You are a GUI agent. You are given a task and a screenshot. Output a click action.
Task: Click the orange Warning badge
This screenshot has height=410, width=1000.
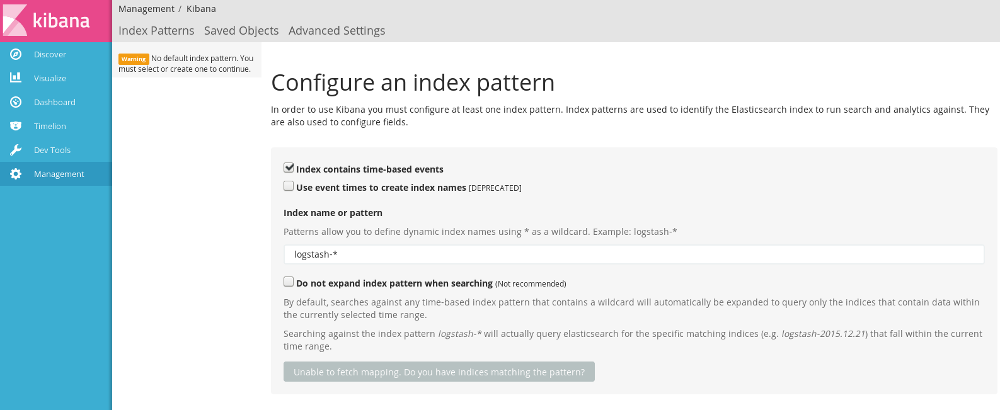pyautogui.click(x=133, y=59)
